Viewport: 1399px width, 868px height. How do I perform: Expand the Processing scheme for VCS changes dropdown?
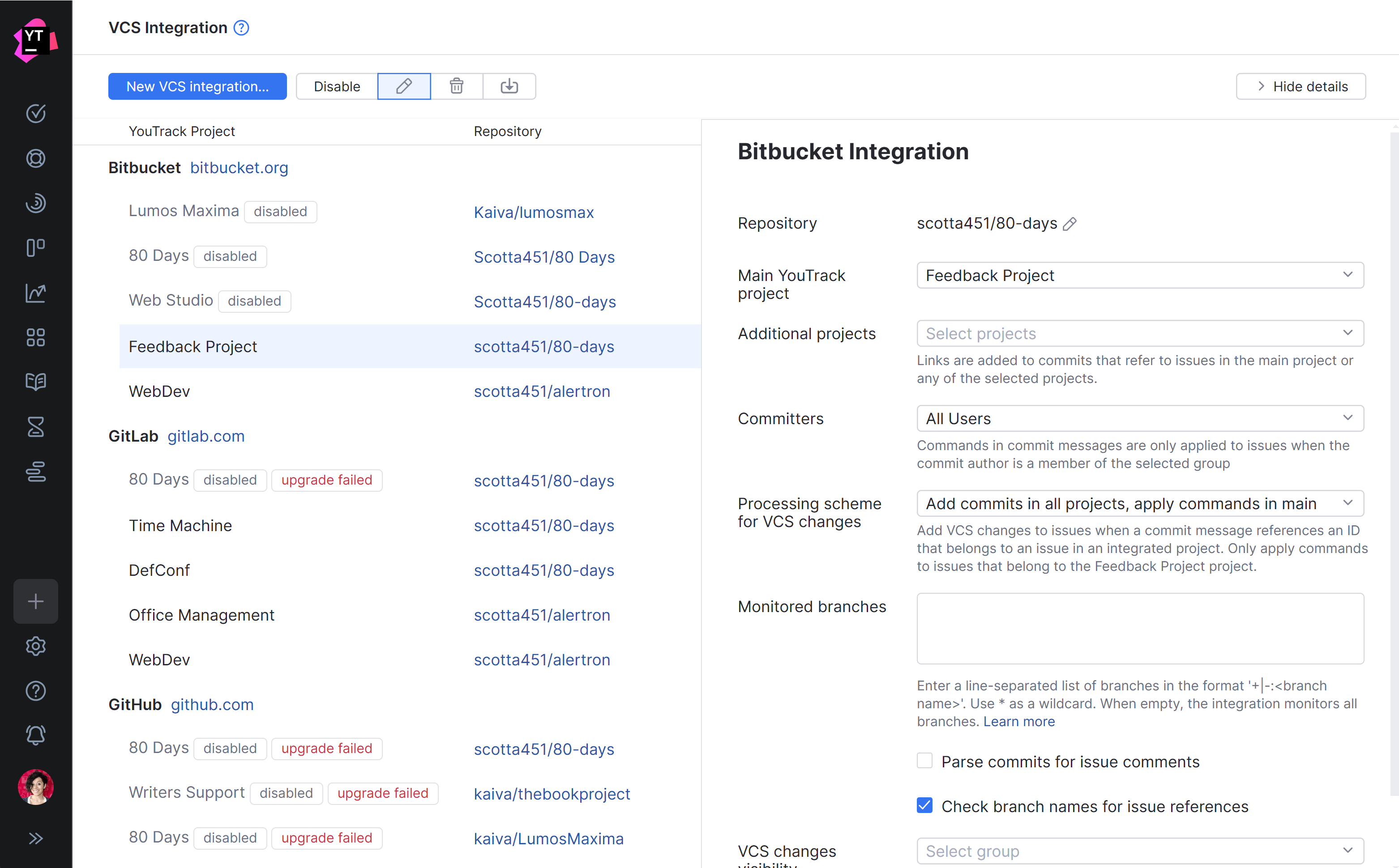[1140, 503]
